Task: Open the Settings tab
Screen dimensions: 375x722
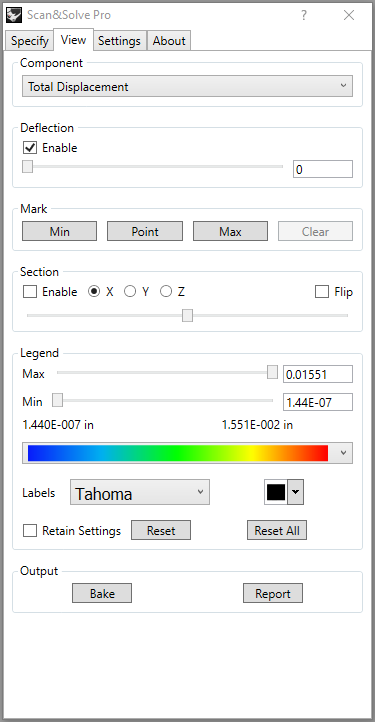Action: [x=119, y=41]
